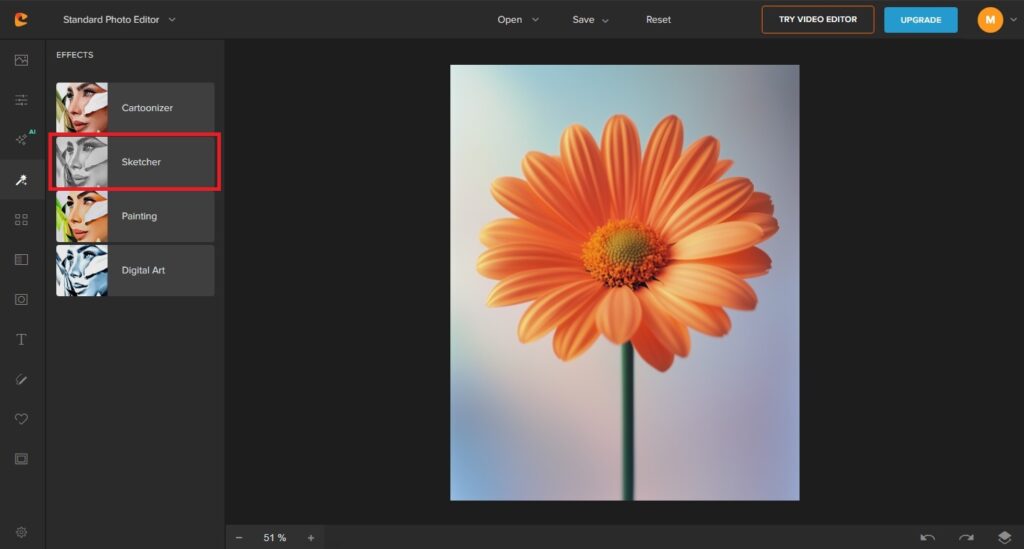Click the Sketcher preview thumbnail
The height and width of the screenshot is (549, 1024).
82,162
